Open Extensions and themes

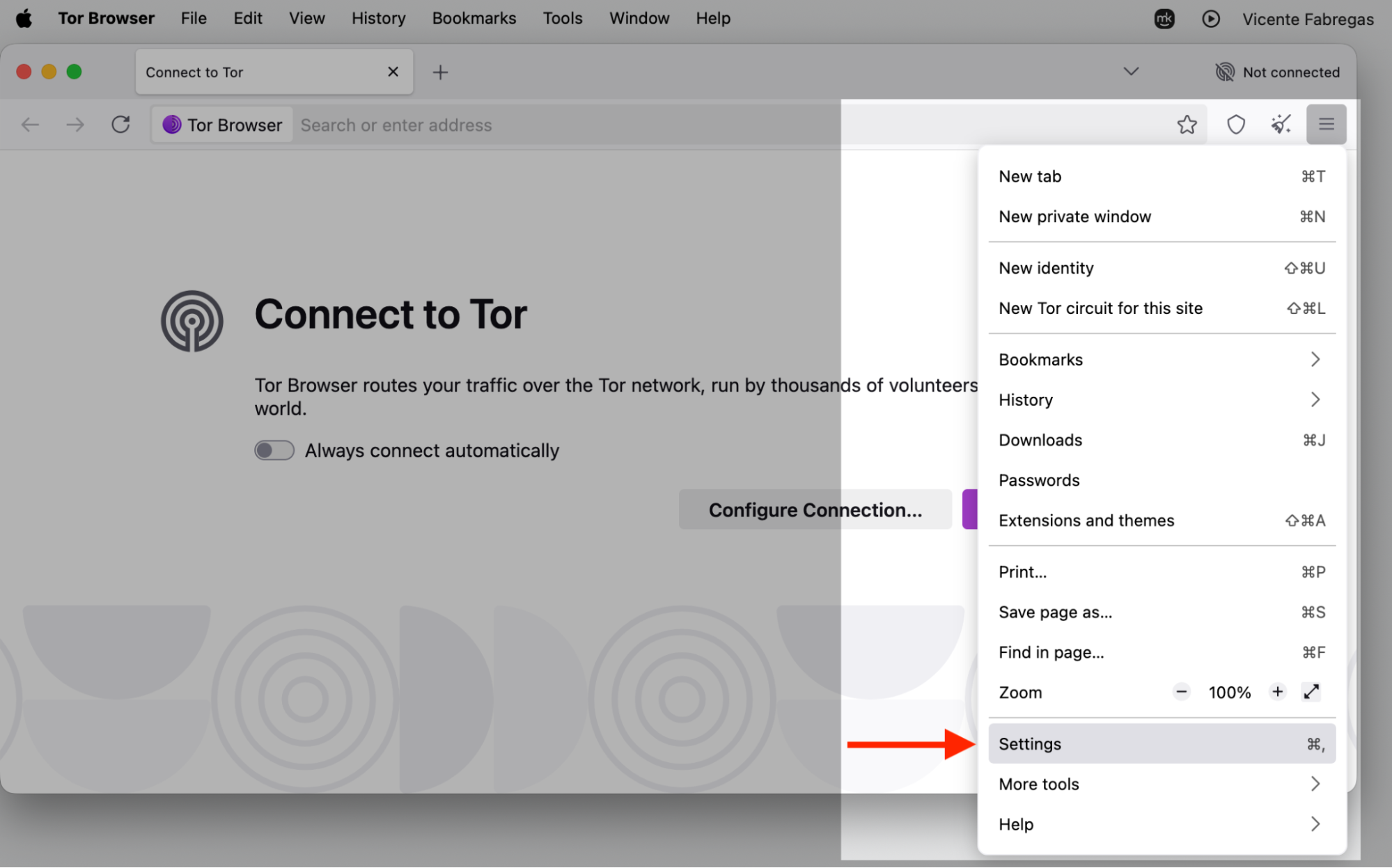1162,521
